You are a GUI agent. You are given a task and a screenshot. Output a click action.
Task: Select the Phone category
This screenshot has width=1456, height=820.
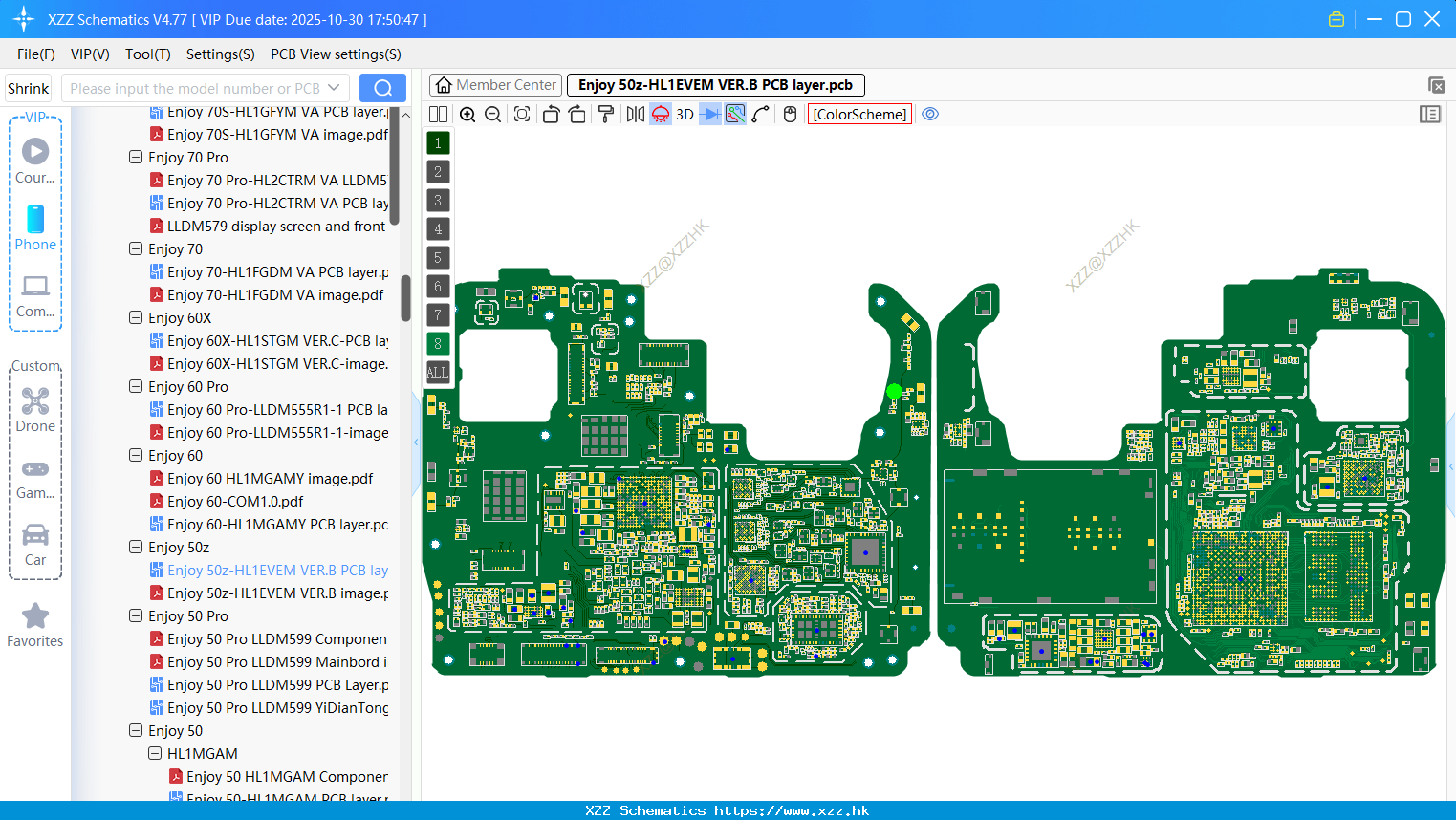(x=35, y=227)
